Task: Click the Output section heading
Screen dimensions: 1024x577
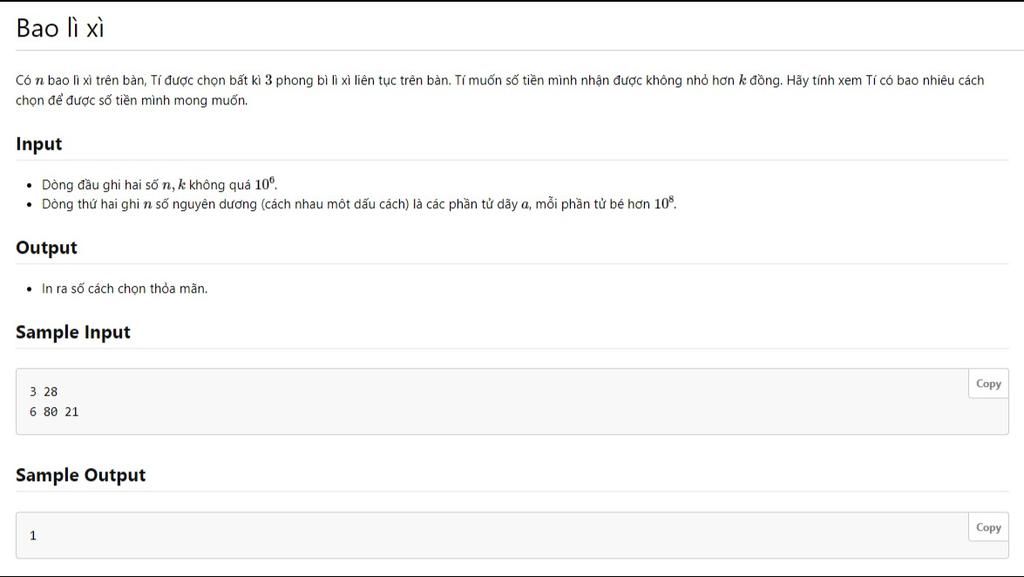Action: pos(46,248)
